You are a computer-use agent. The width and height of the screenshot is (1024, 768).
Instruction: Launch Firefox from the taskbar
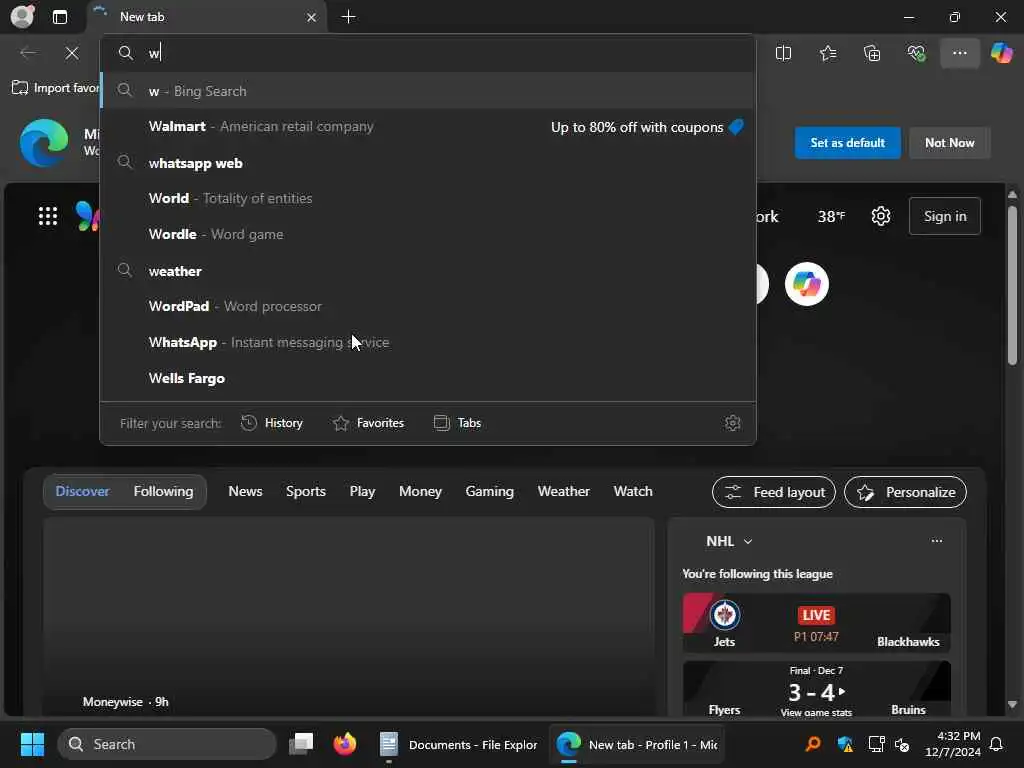(x=345, y=744)
